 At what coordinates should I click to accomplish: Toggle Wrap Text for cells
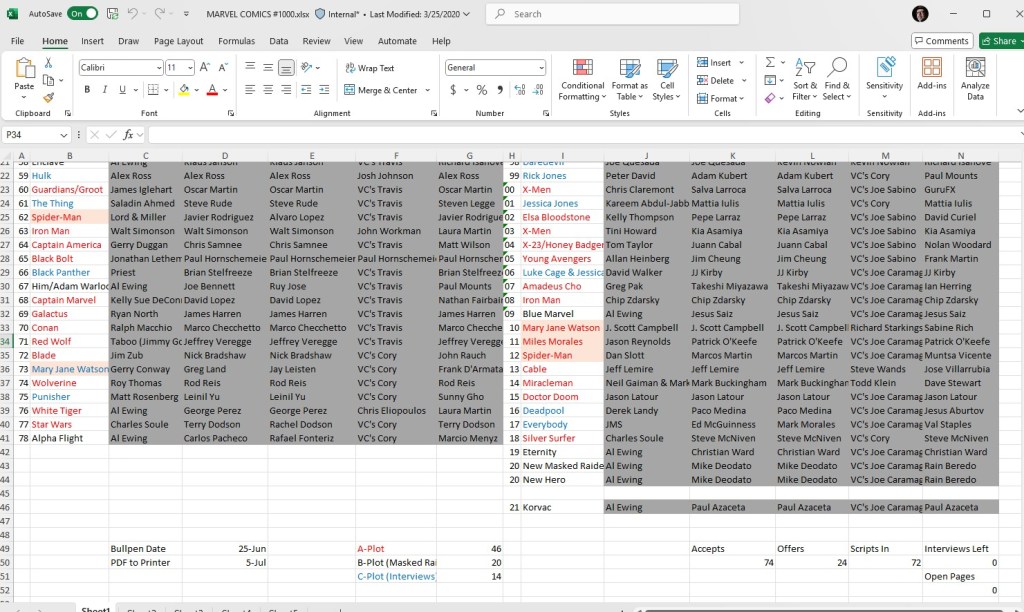point(369,68)
